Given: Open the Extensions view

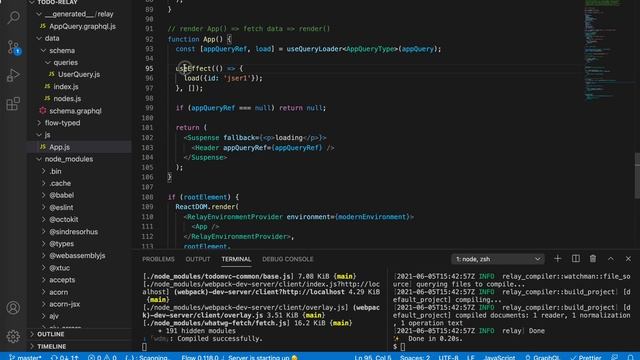Looking at the screenshot, I should (13, 104).
